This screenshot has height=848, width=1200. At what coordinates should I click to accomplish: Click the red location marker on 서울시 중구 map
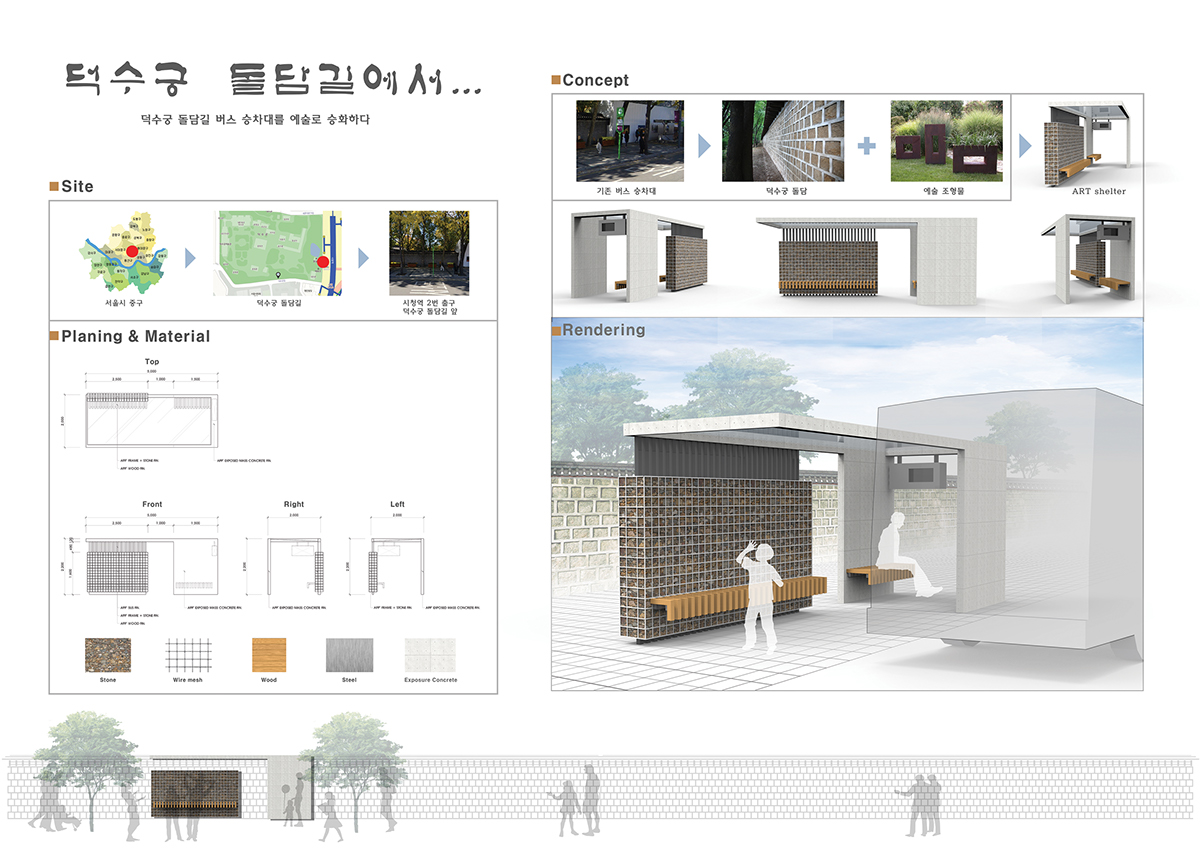click(132, 252)
